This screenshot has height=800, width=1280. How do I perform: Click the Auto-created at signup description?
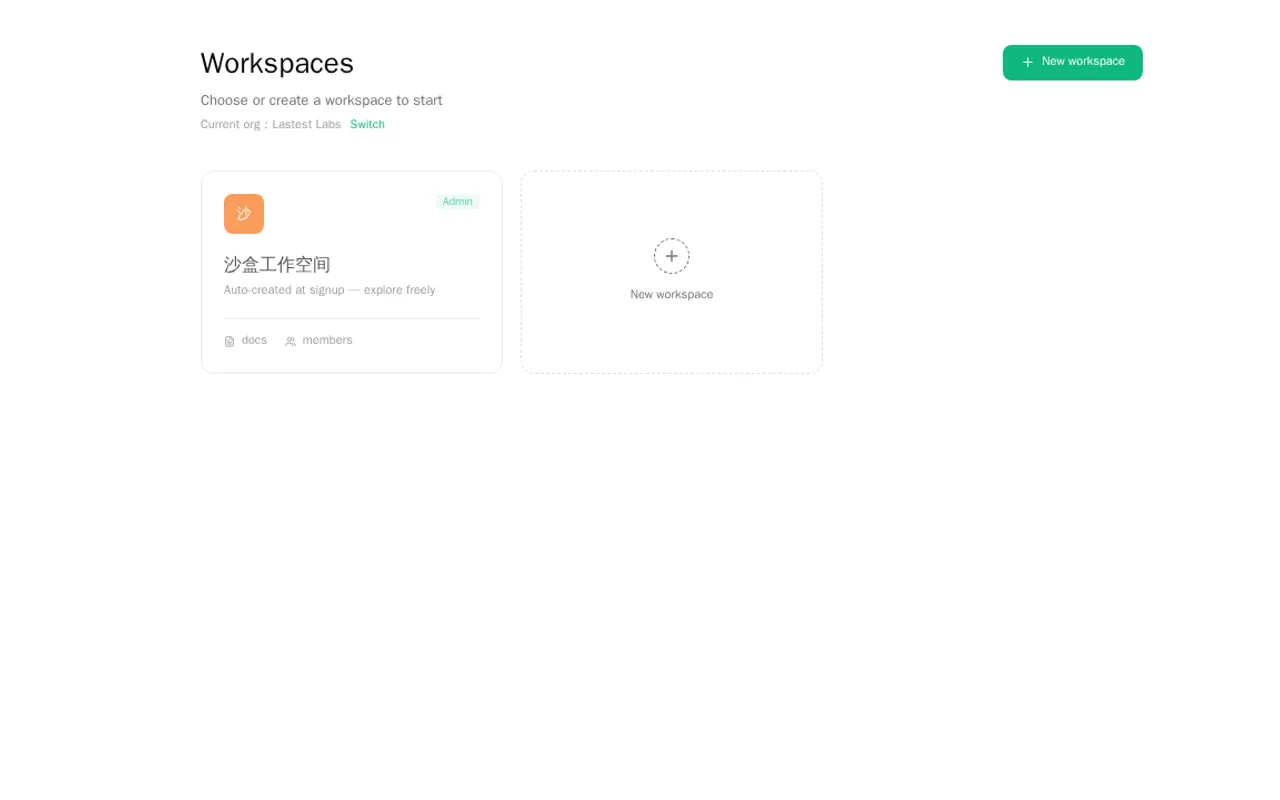click(330, 290)
